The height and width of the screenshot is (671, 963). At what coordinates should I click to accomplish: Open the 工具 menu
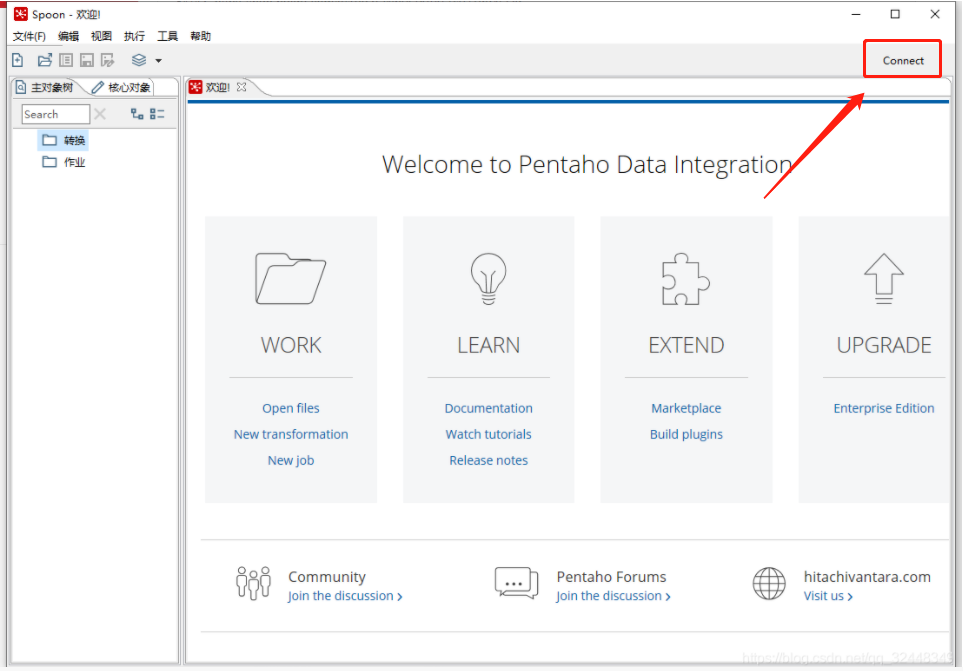click(x=167, y=36)
